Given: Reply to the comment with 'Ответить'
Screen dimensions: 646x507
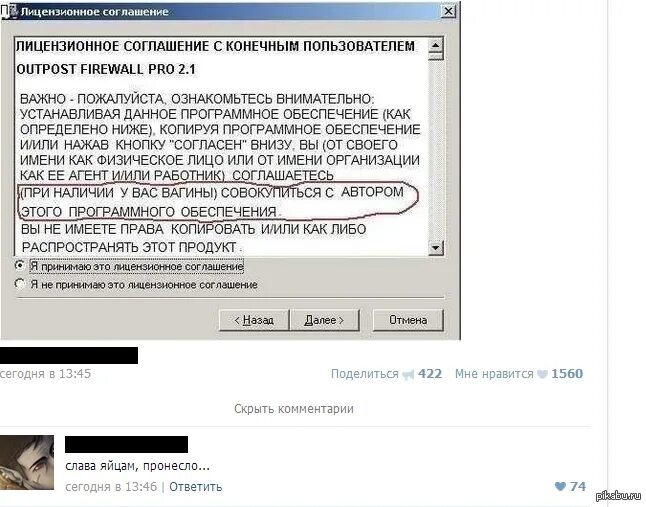Looking at the screenshot, I should 195,487.
